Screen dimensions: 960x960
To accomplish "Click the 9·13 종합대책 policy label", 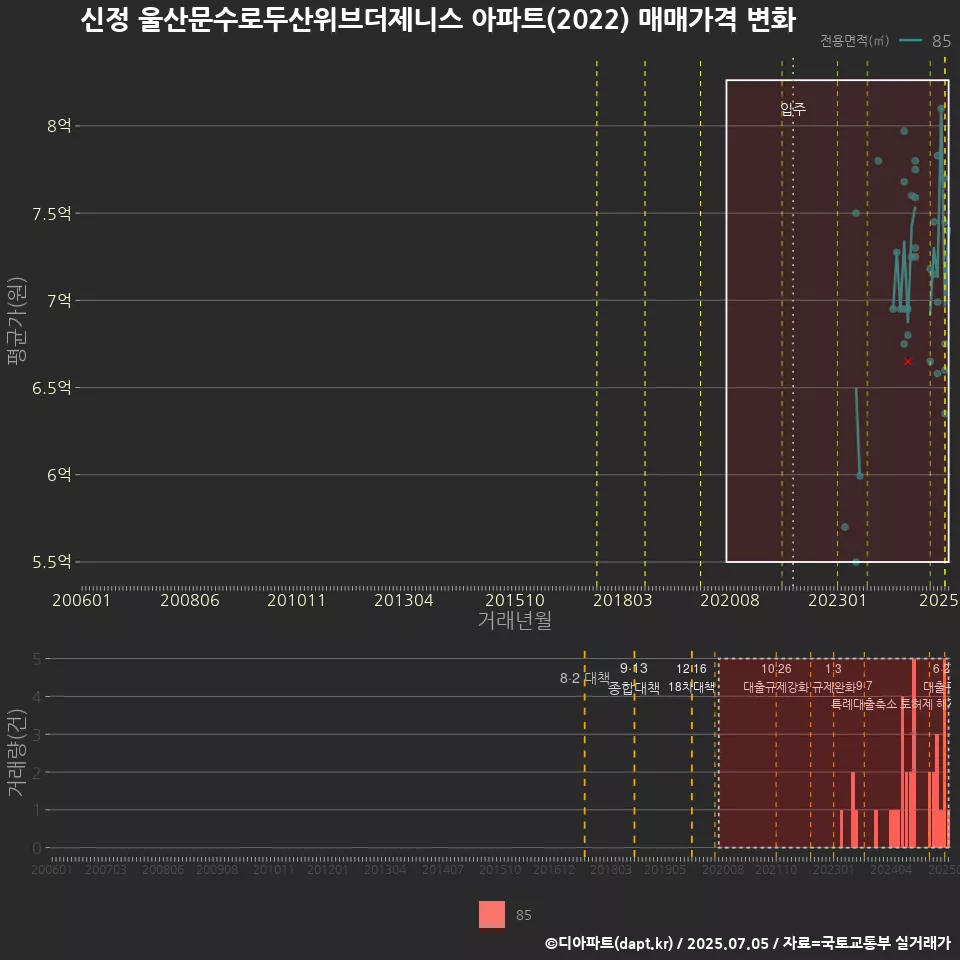I will [634, 678].
